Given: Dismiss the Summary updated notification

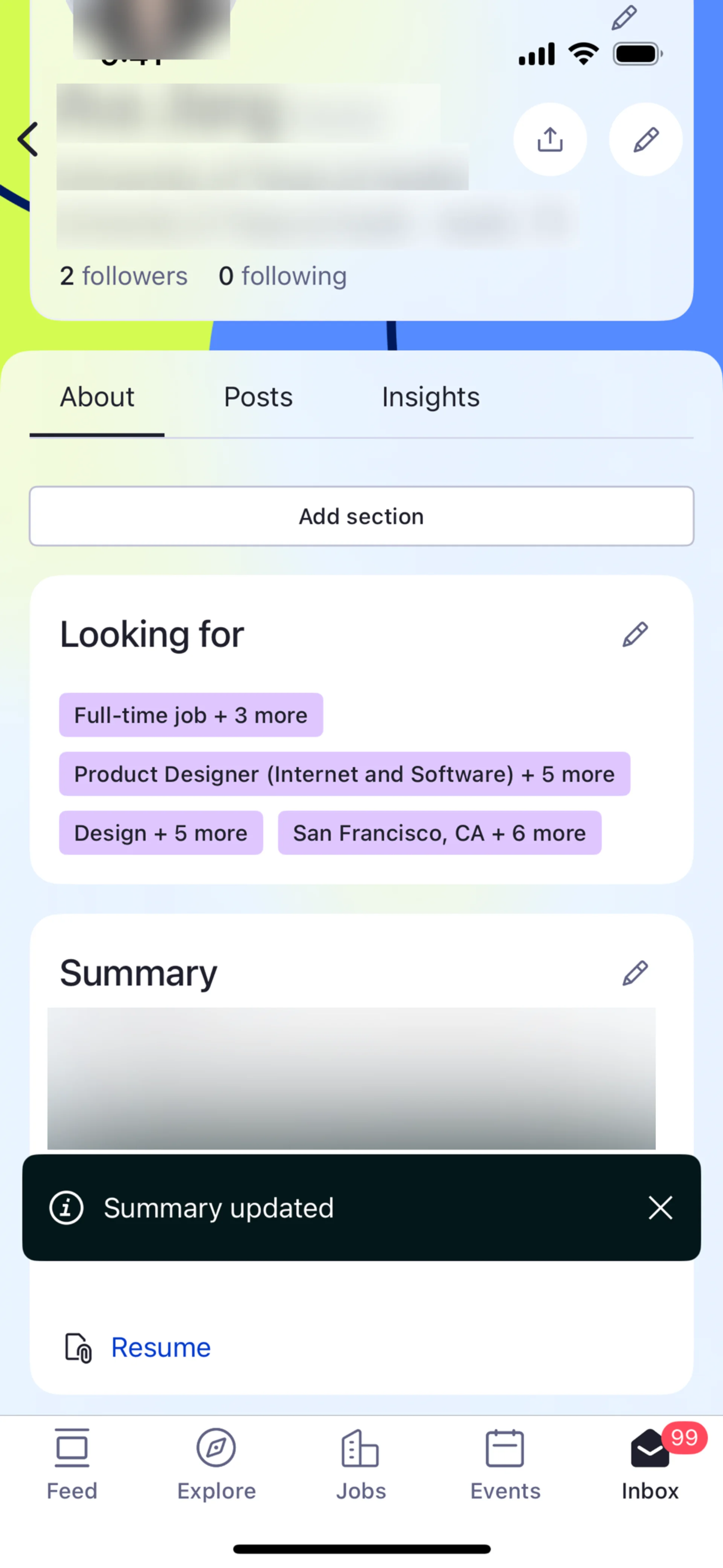Looking at the screenshot, I should (660, 1208).
